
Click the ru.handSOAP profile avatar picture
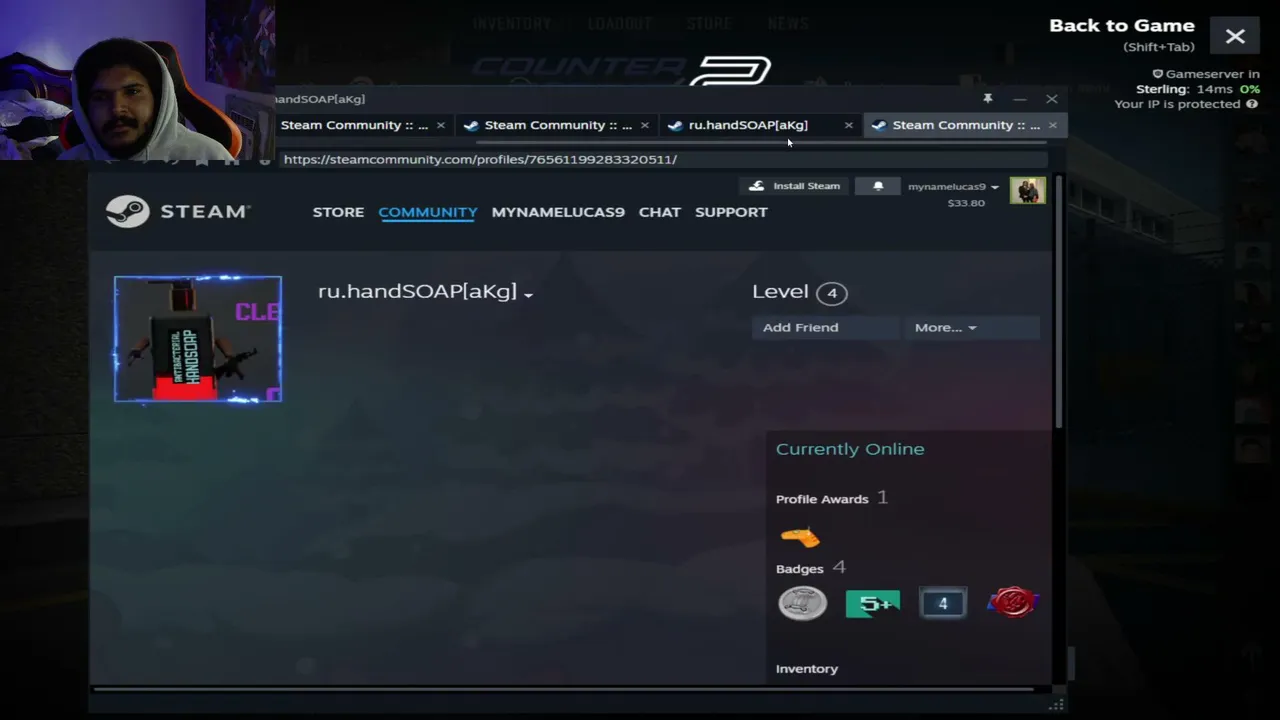(198, 339)
